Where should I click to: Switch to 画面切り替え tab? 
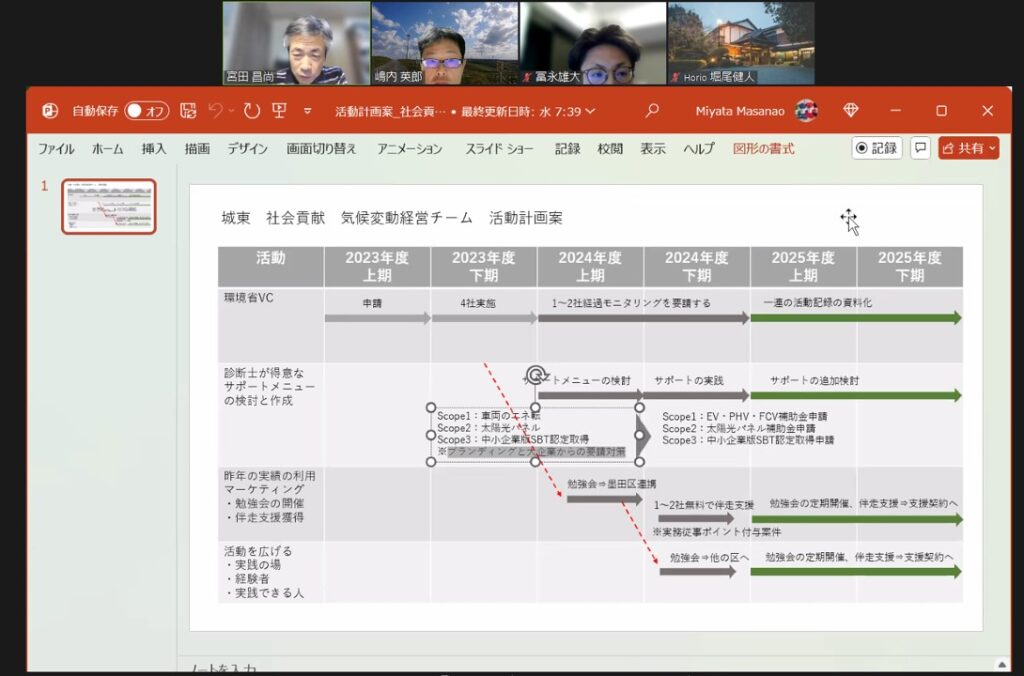coord(321,149)
